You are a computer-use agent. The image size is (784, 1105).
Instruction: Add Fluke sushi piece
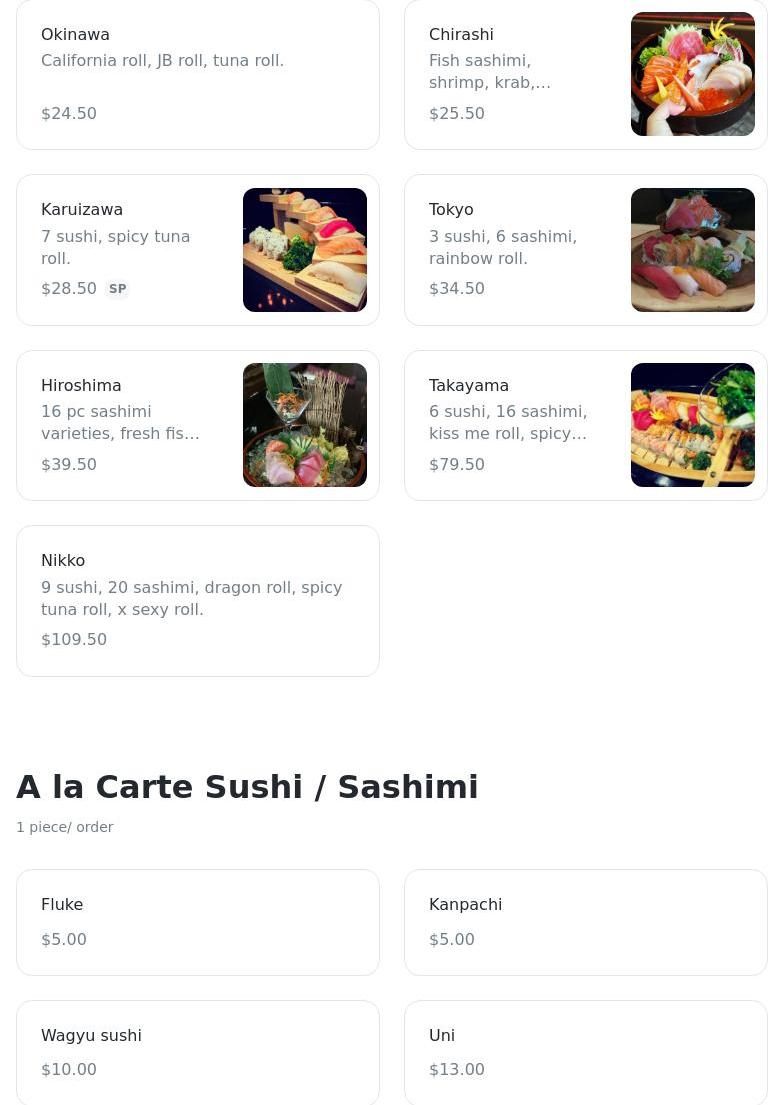pos(198,922)
